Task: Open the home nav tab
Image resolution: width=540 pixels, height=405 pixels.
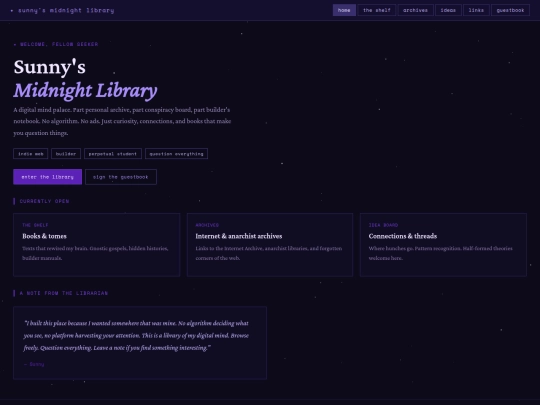Action: [x=344, y=10]
